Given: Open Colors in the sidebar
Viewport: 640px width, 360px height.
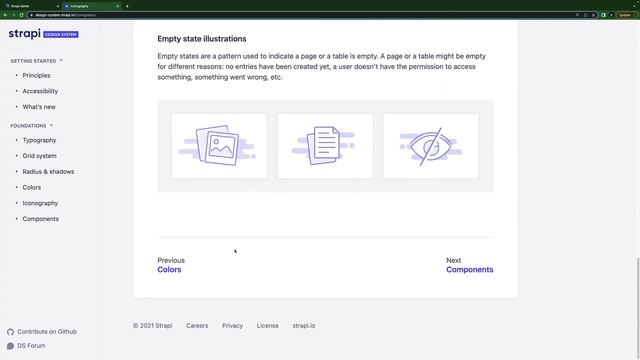Looking at the screenshot, I should pyautogui.click(x=31, y=187).
